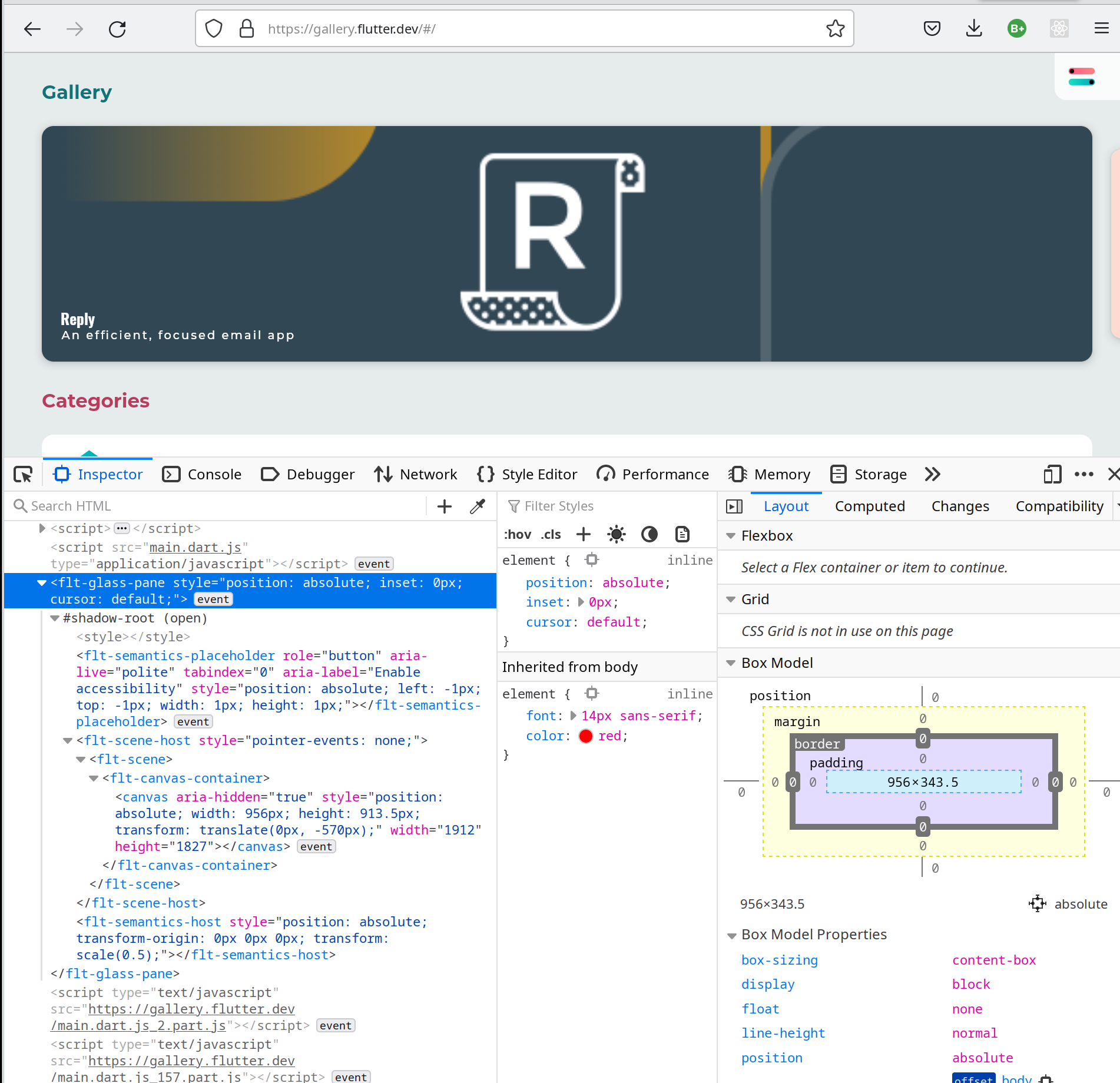Open the Reply app card
Viewport: 1120px width, 1083px height.
(x=566, y=243)
